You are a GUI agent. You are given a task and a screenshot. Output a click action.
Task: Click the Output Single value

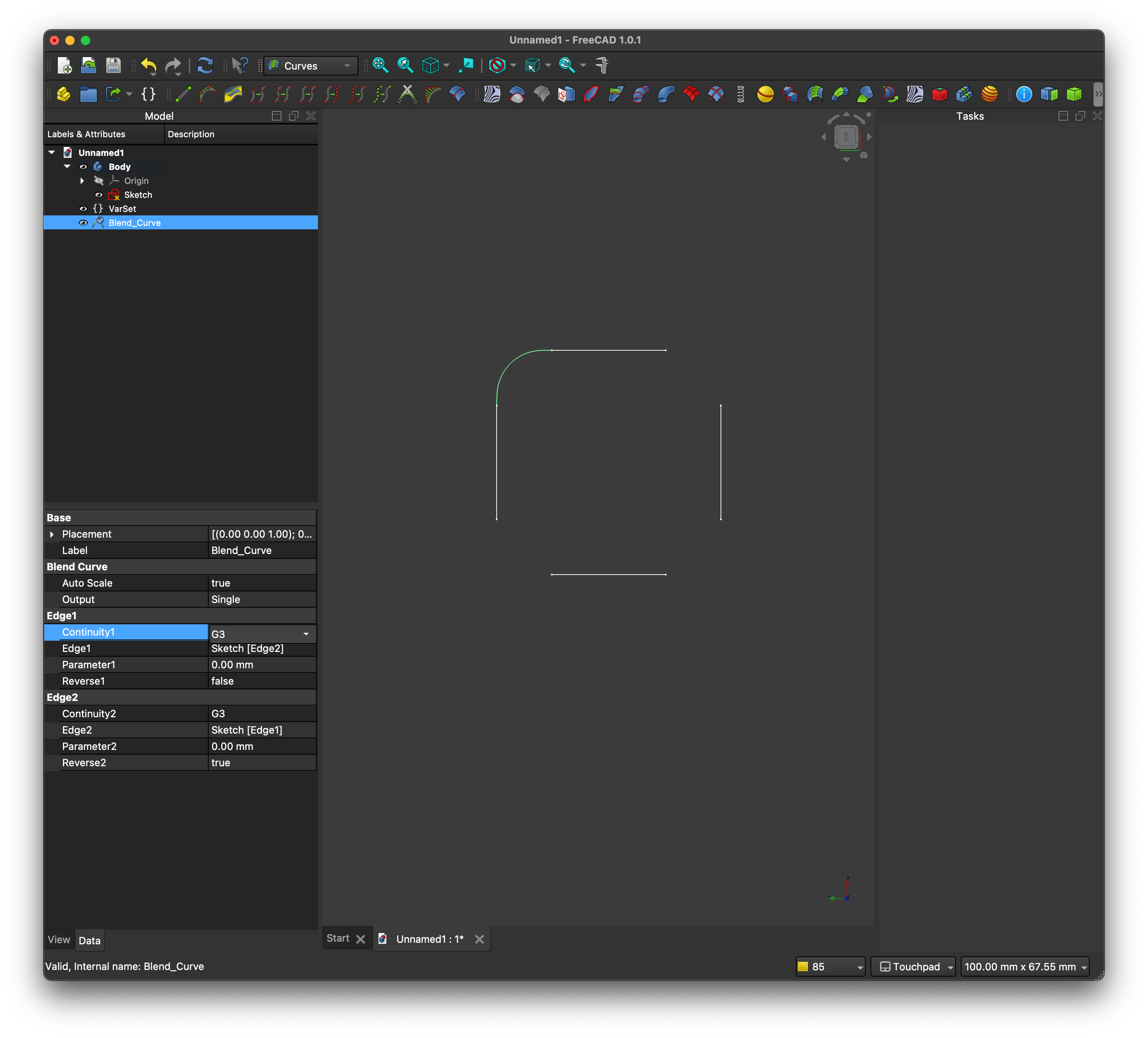(262, 599)
